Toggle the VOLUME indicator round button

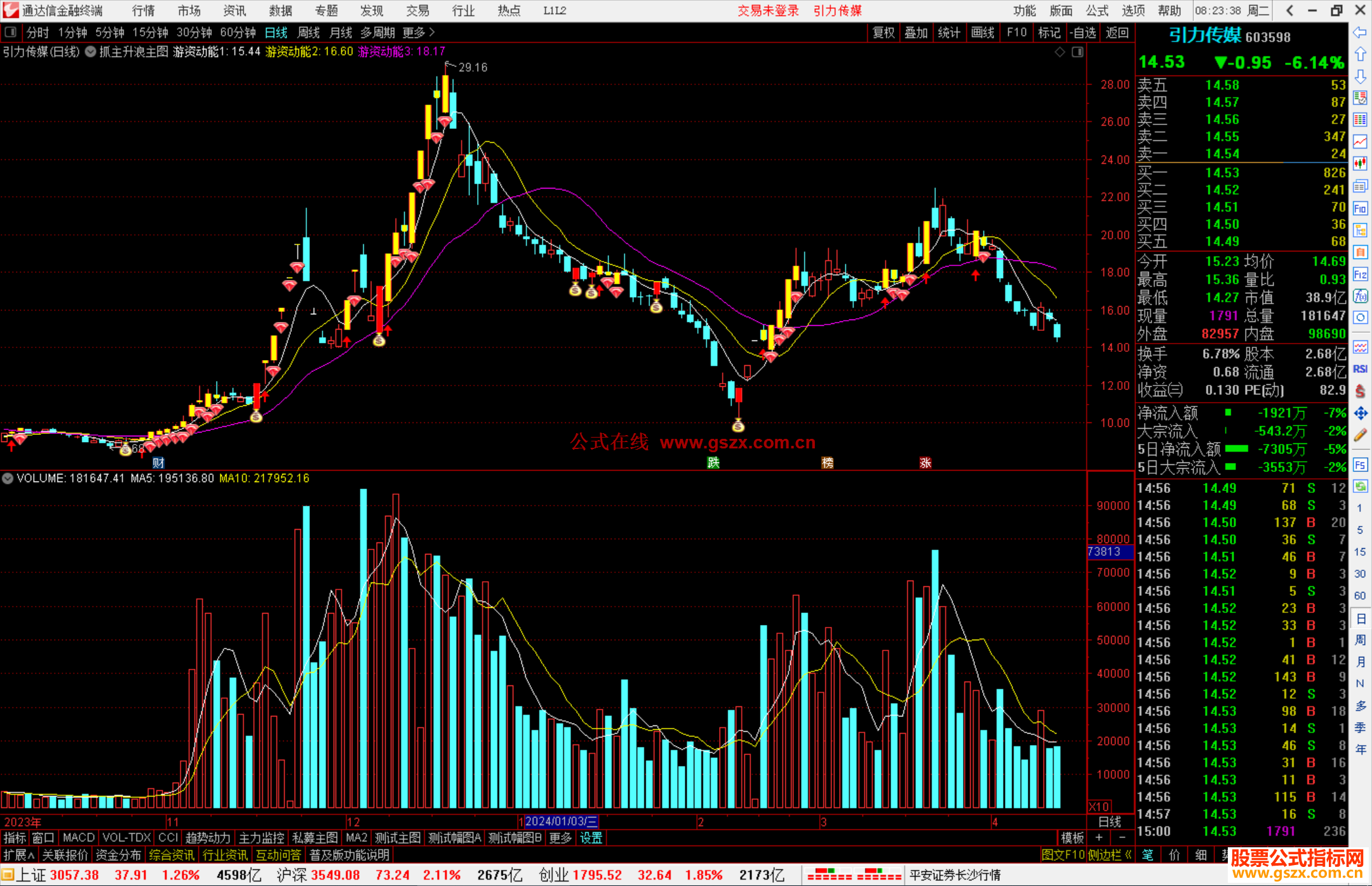click(x=8, y=478)
